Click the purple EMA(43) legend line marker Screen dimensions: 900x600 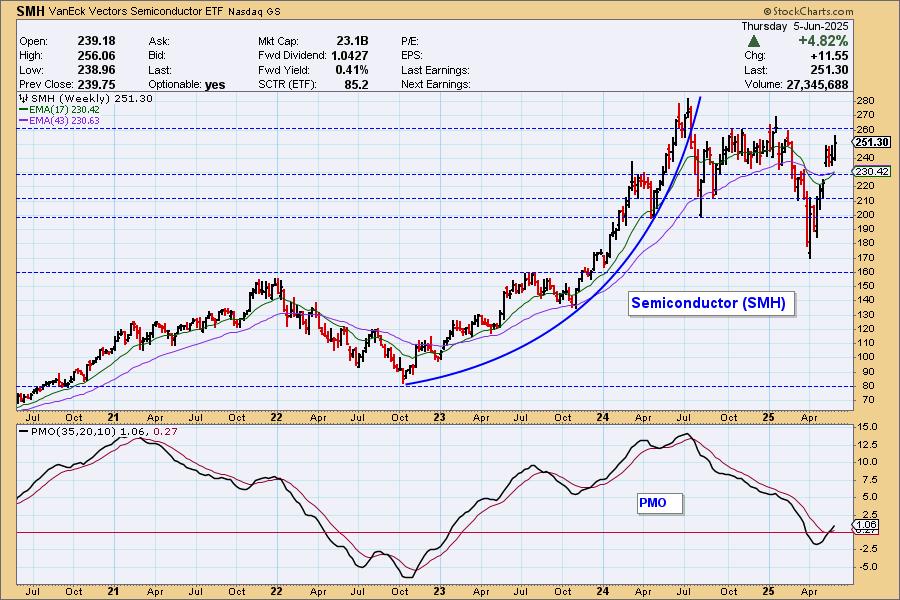tap(24, 121)
